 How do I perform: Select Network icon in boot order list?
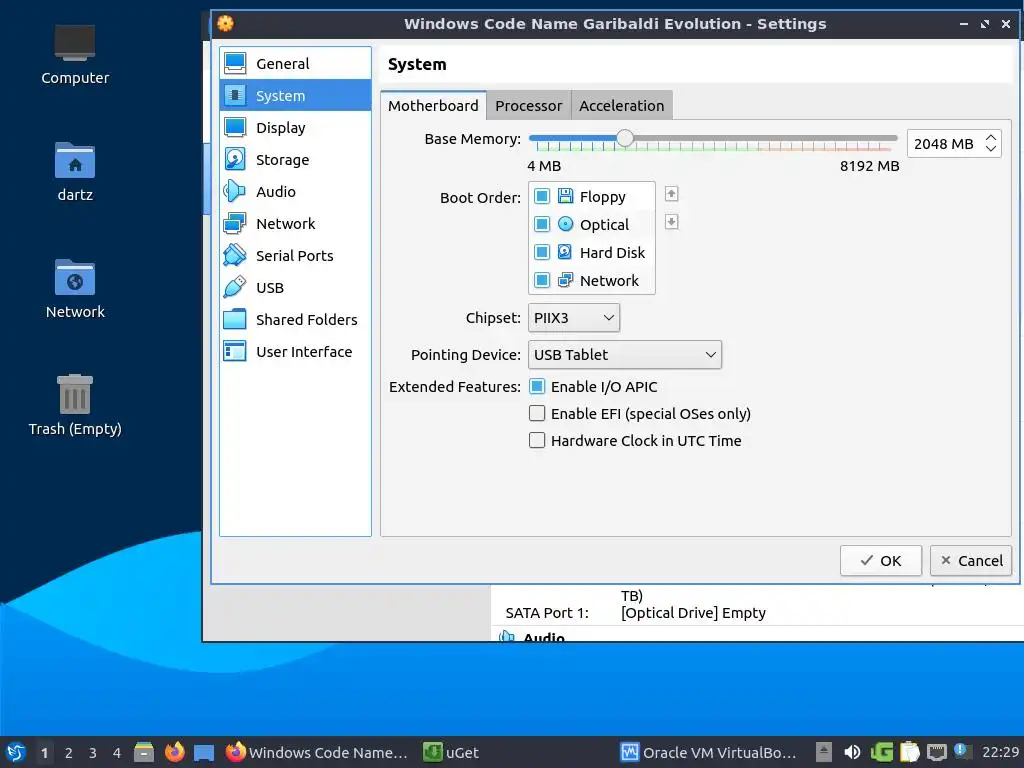pos(566,280)
